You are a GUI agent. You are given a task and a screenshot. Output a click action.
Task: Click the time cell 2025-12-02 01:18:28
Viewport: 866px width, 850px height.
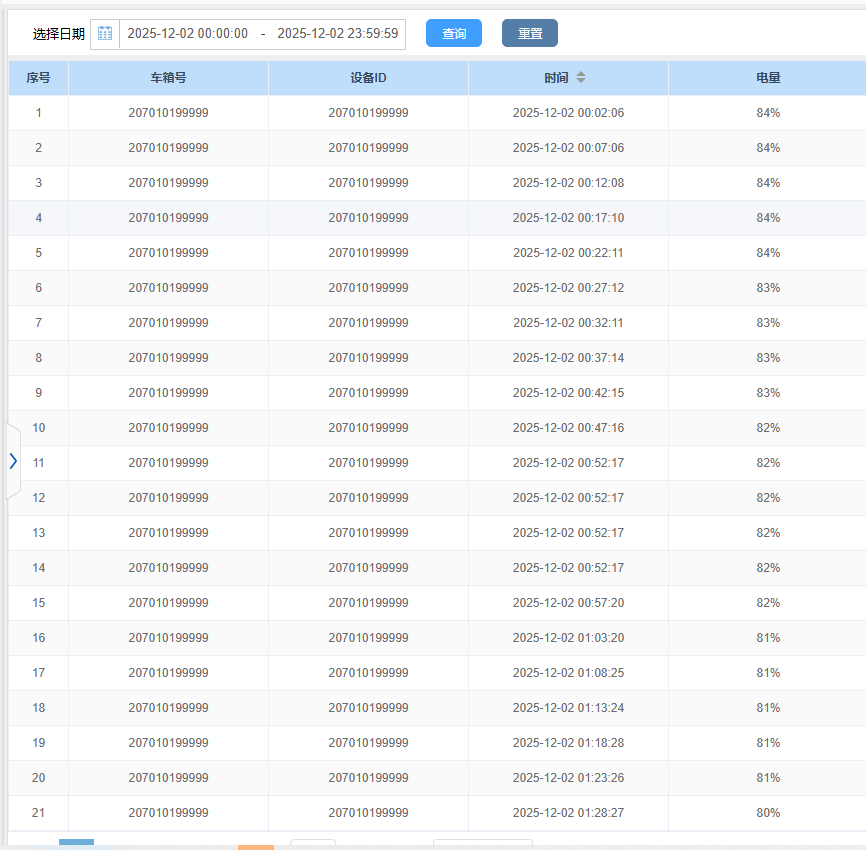click(x=568, y=743)
